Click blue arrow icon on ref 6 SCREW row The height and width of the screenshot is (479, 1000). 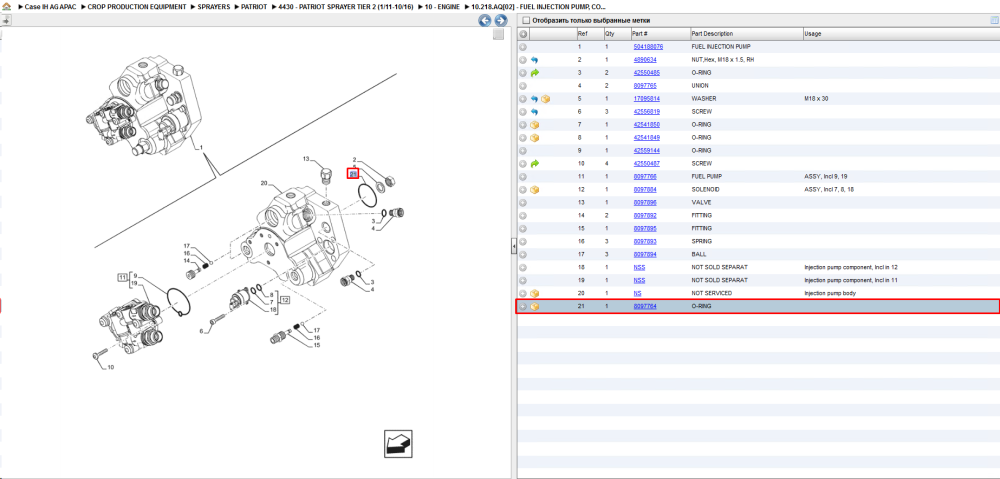click(x=534, y=112)
